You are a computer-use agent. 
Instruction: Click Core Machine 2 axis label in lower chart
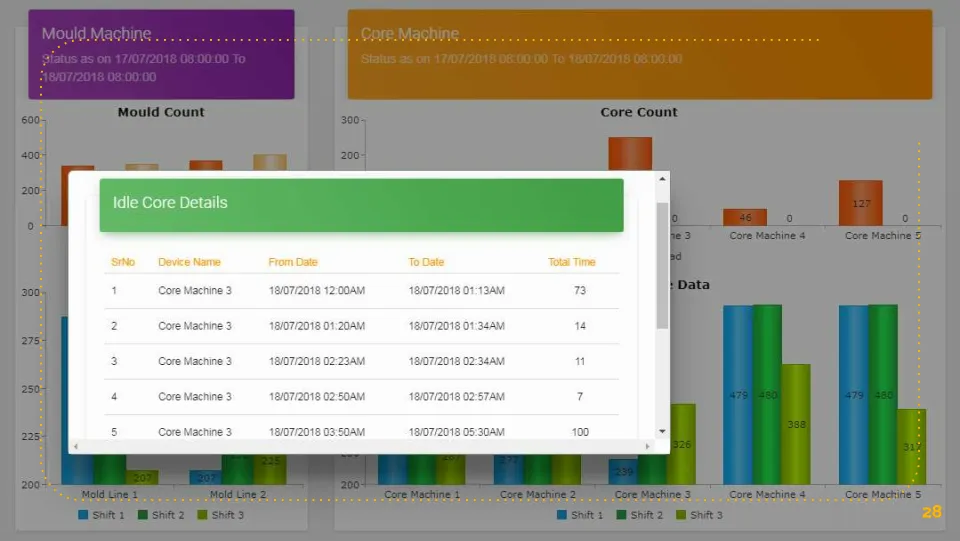[x=538, y=494]
